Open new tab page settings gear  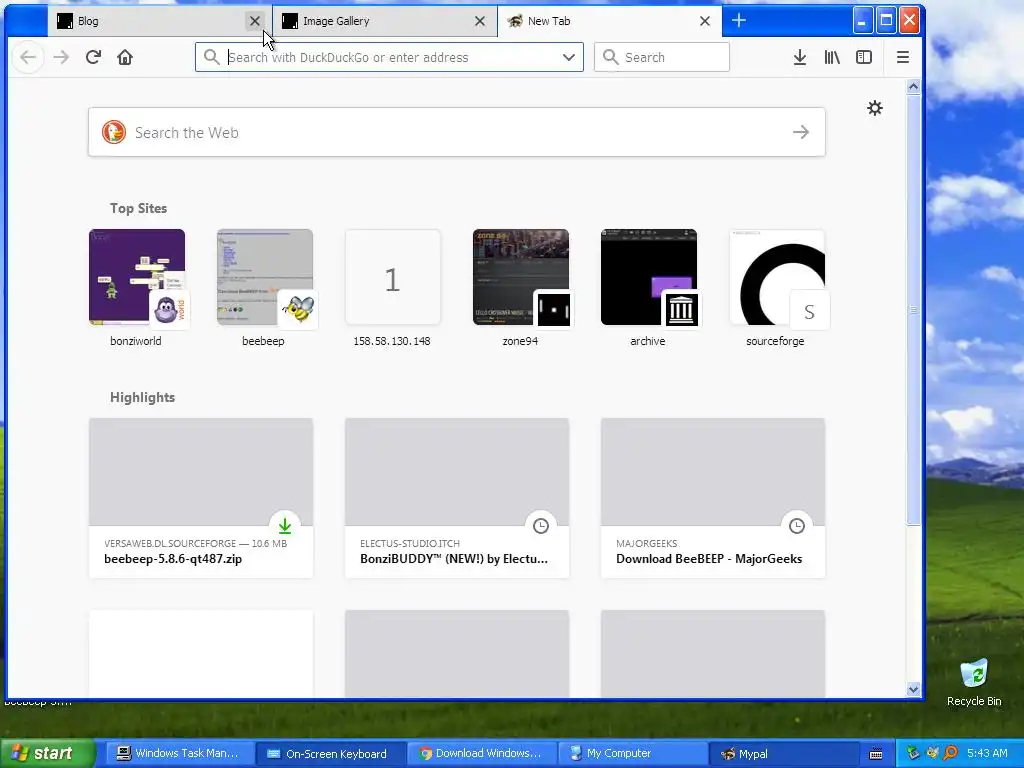pyautogui.click(x=874, y=108)
